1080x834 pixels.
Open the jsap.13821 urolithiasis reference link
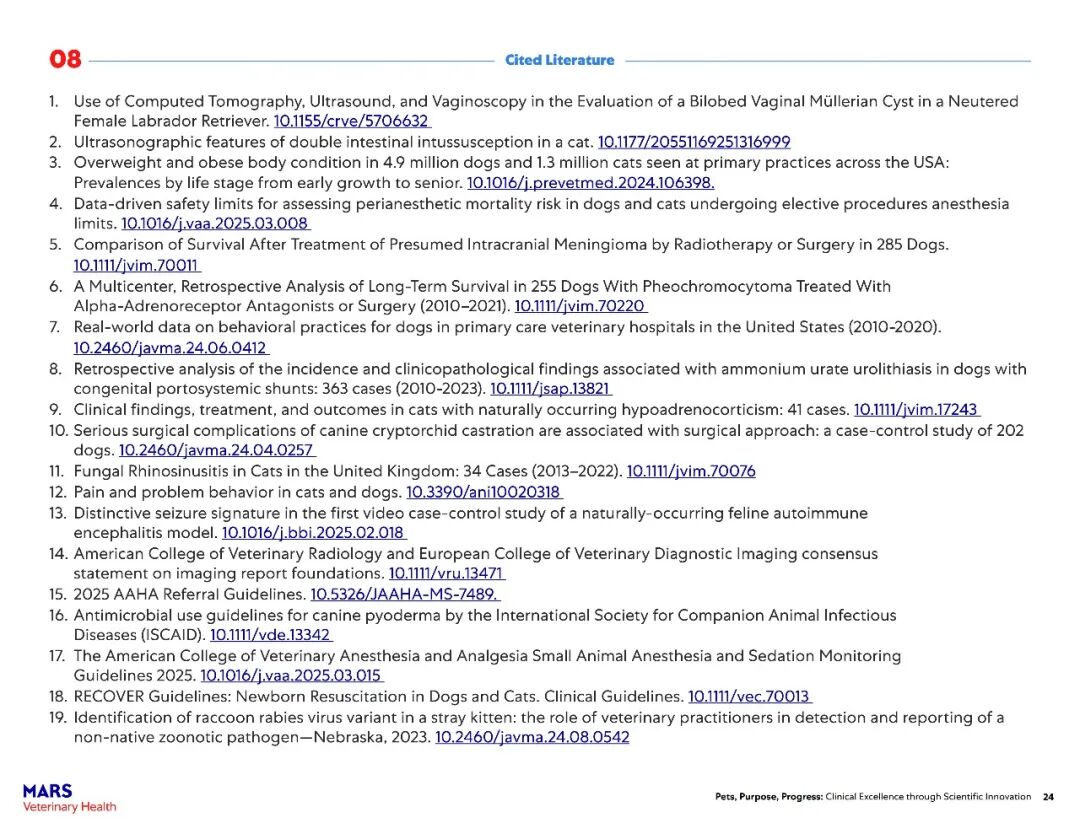click(550, 389)
